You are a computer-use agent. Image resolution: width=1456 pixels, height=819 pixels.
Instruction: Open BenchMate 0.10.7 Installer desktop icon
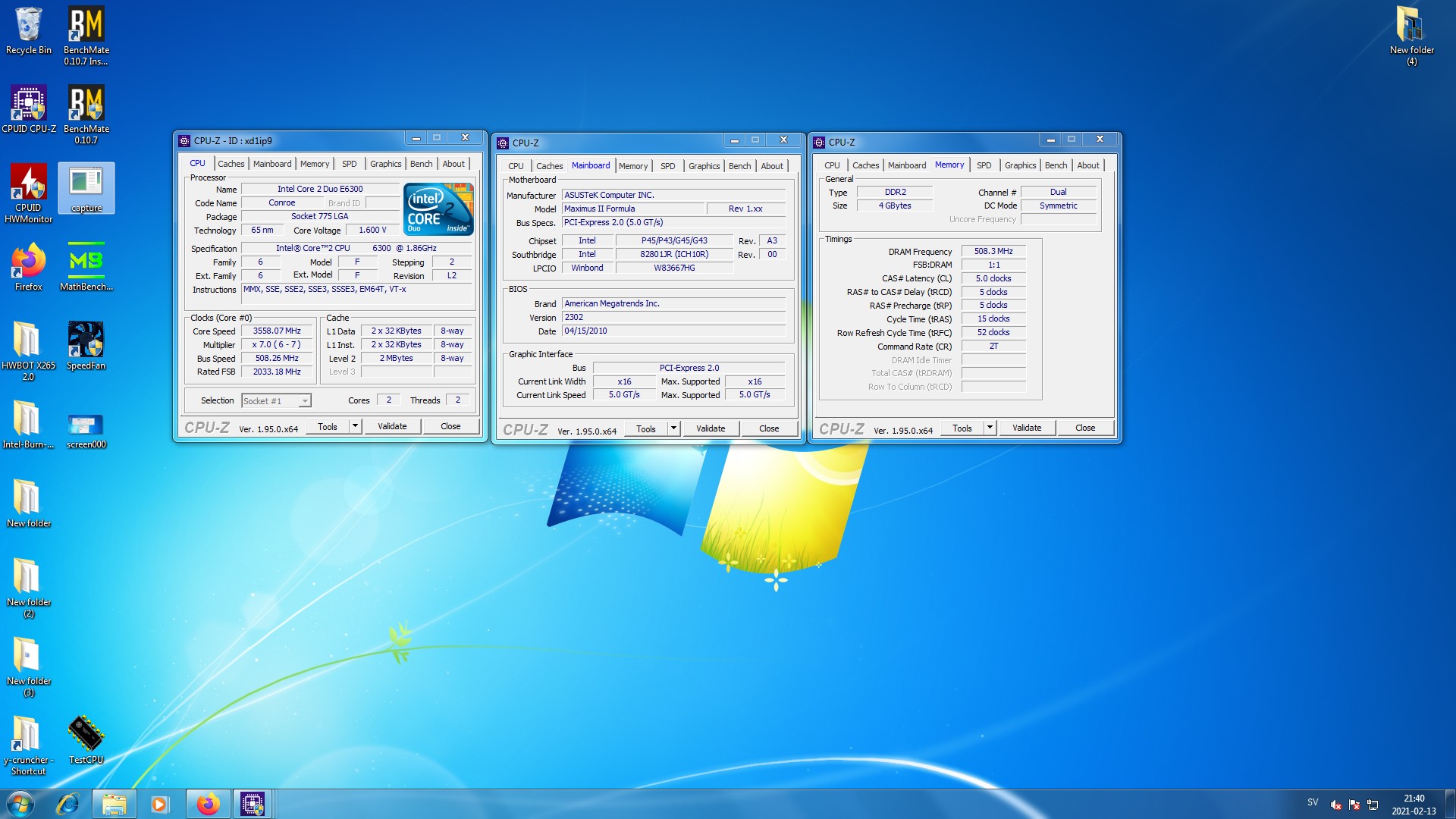tap(86, 35)
